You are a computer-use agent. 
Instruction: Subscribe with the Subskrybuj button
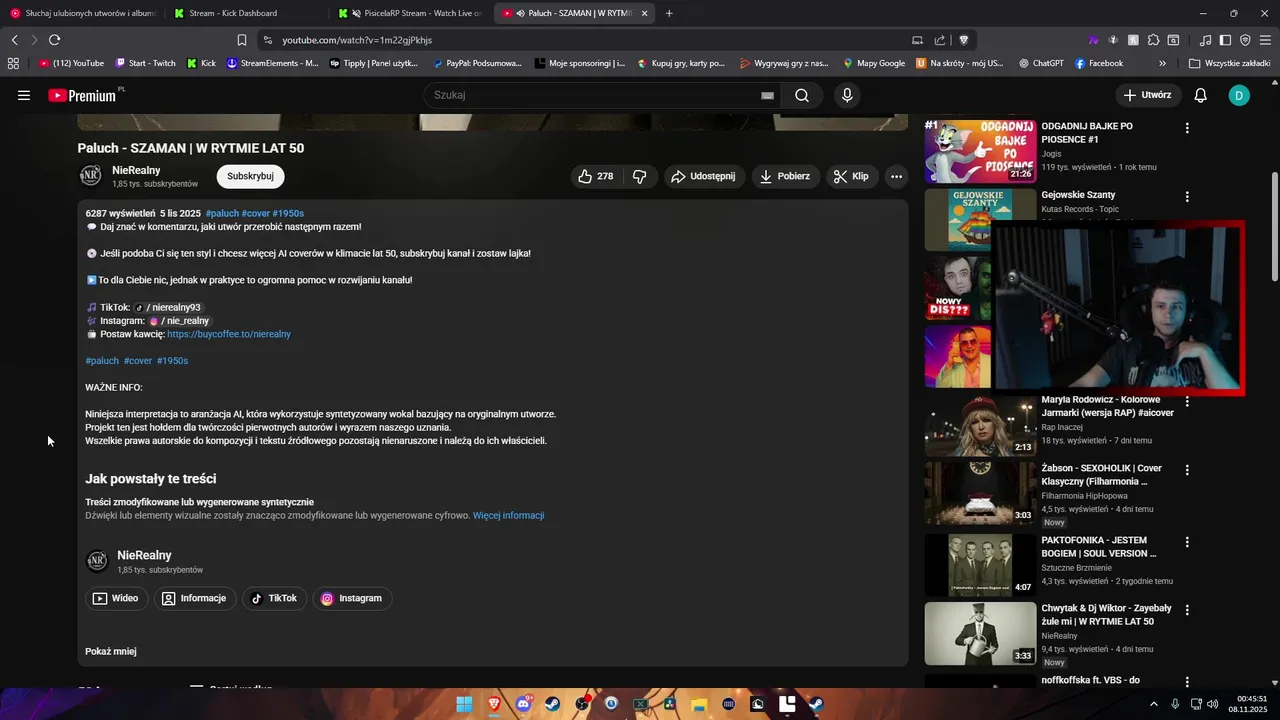[250, 176]
